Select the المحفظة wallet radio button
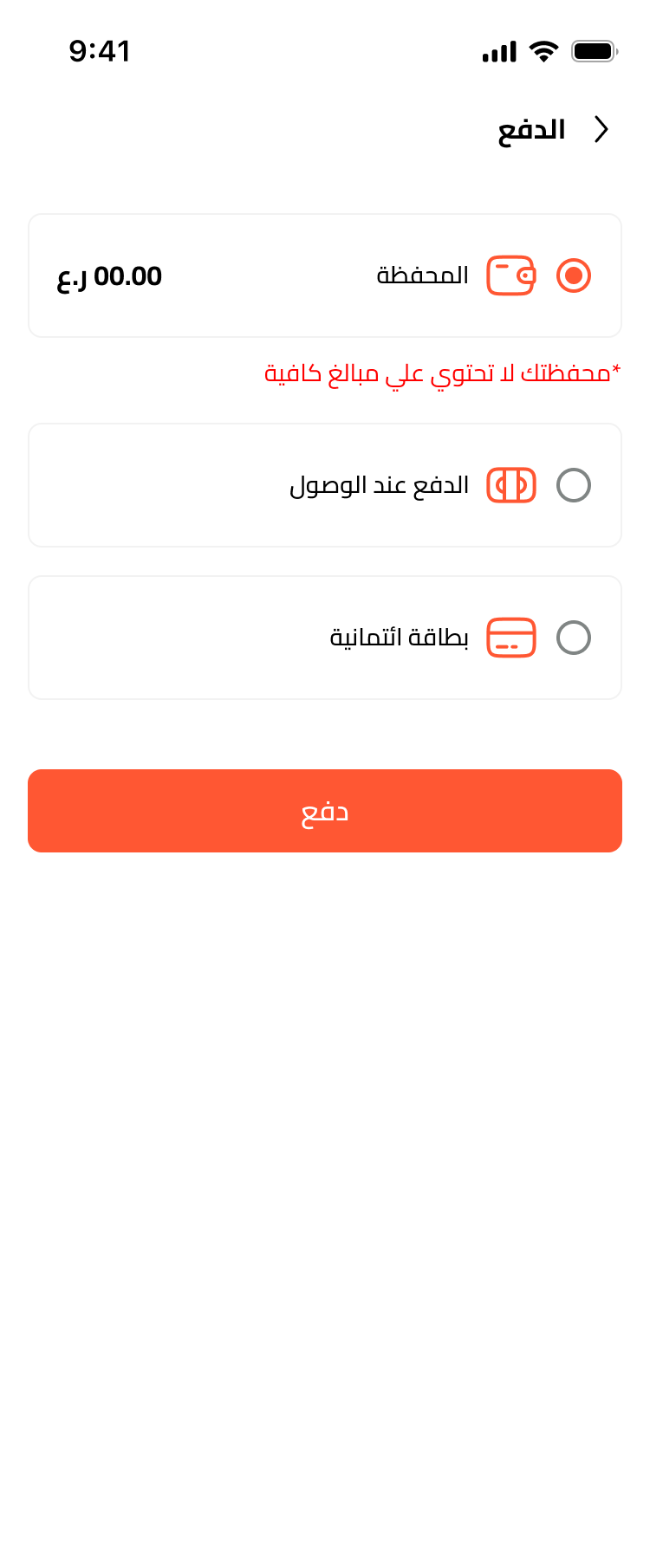 [x=573, y=275]
